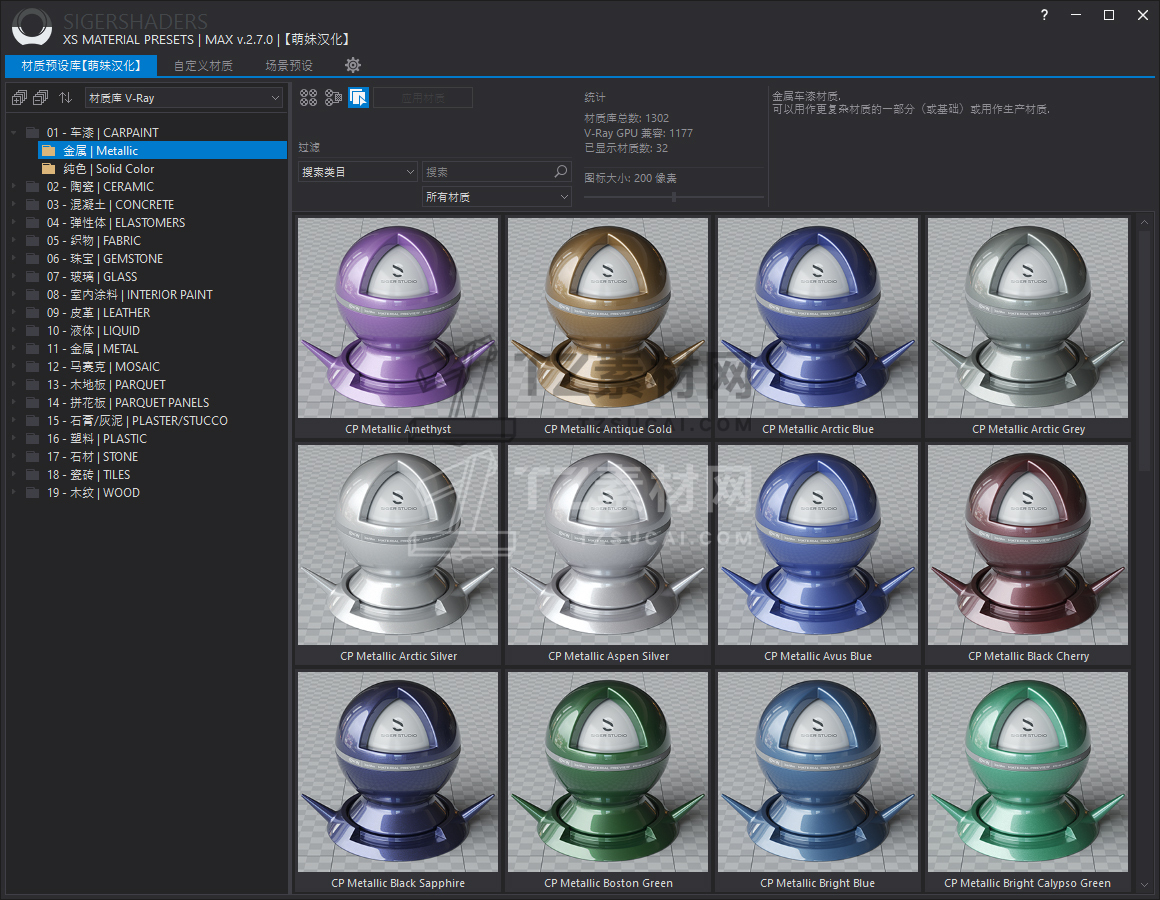Expand the 09 LEATHER tree node arrow
The width and height of the screenshot is (1160, 900).
(x=13, y=313)
